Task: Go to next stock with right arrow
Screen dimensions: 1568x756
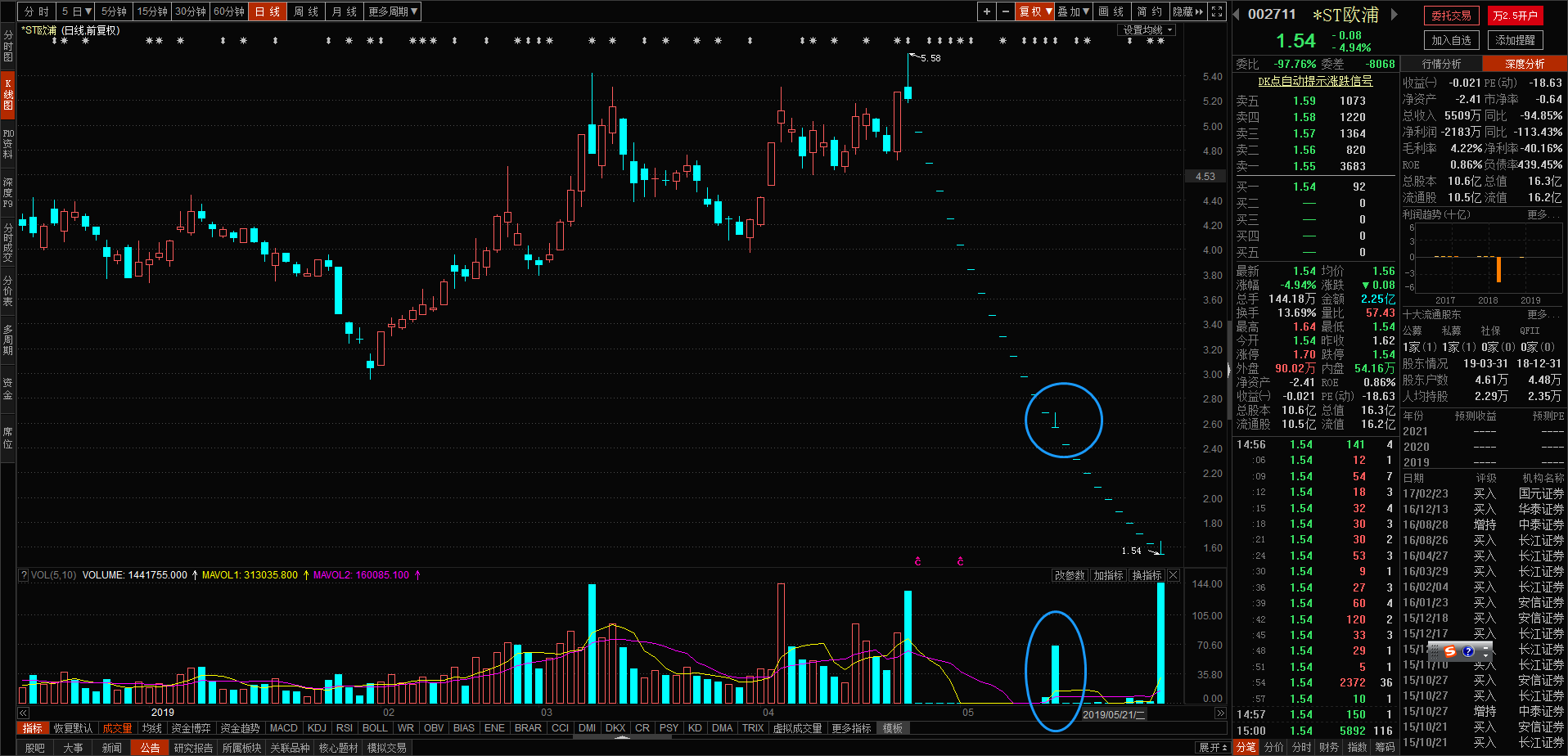Action: pos(1395,15)
